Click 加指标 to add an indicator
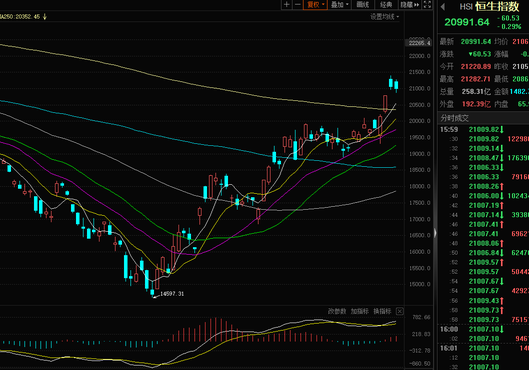The width and height of the screenshot is (529, 370). [359, 311]
